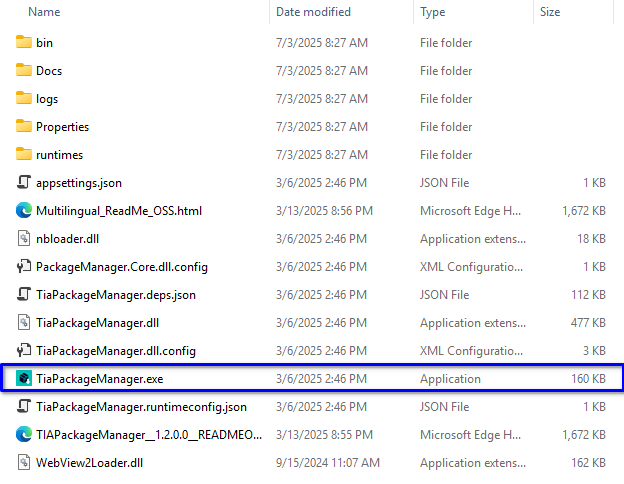Select the Properties folder icon
This screenshot has height=484, width=624.
click(24, 126)
